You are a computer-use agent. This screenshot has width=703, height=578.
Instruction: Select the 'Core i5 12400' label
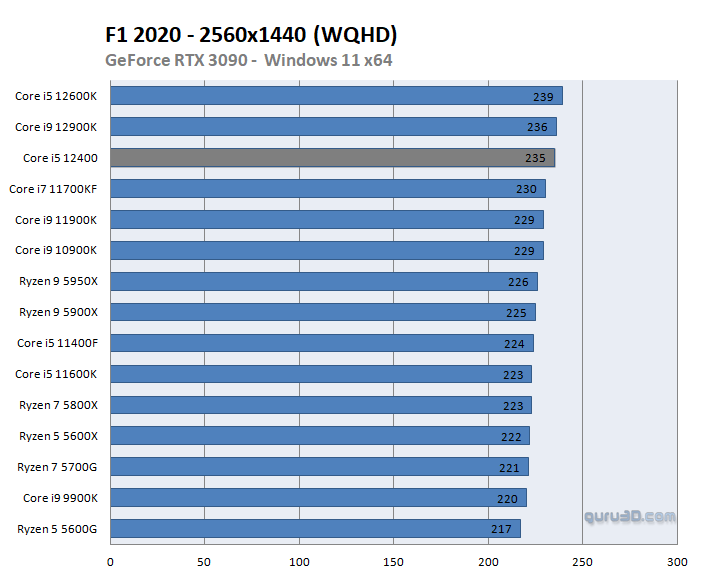pyautogui.click(x=60, y=158)
